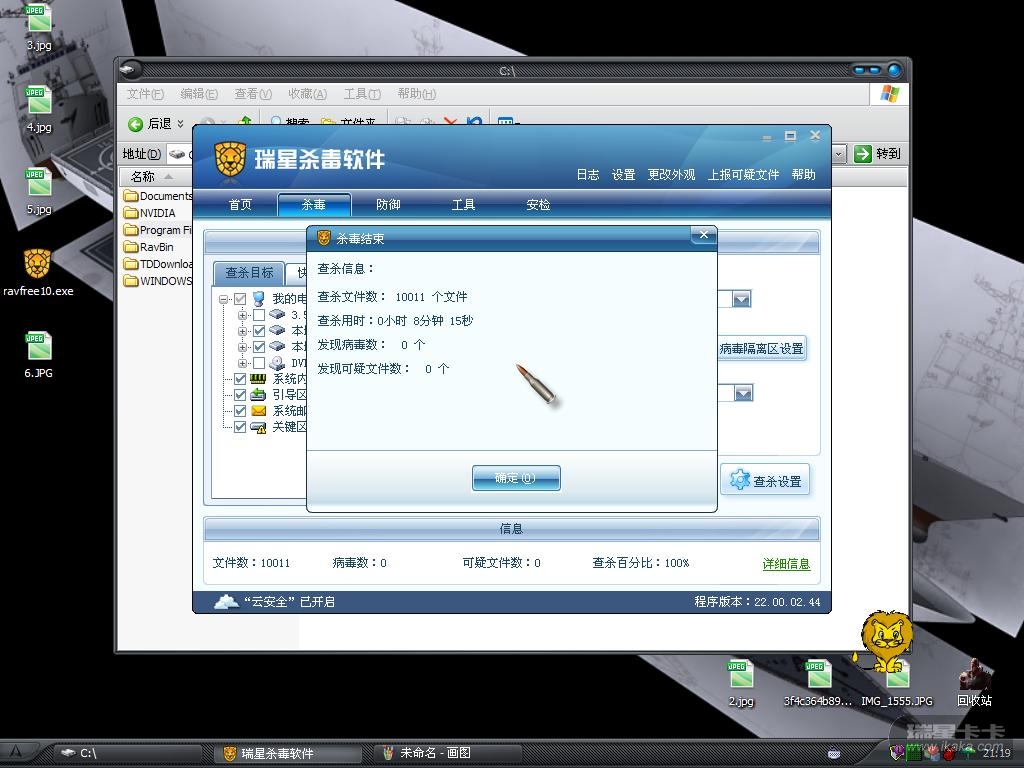The image size is (1024, 768).
Task: Uncheck the second local disk checkbox
Action: (x=259, y=347)
